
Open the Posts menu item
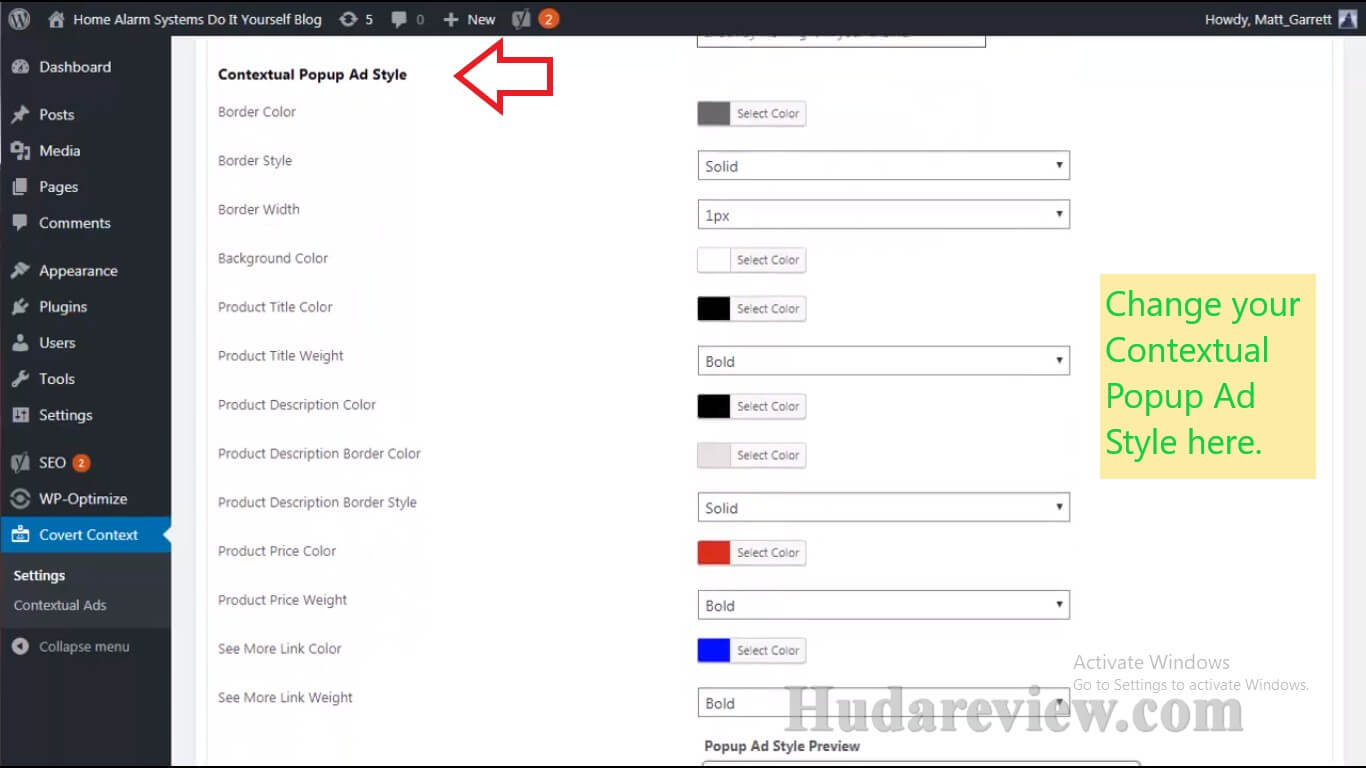[x=85, y=115]
